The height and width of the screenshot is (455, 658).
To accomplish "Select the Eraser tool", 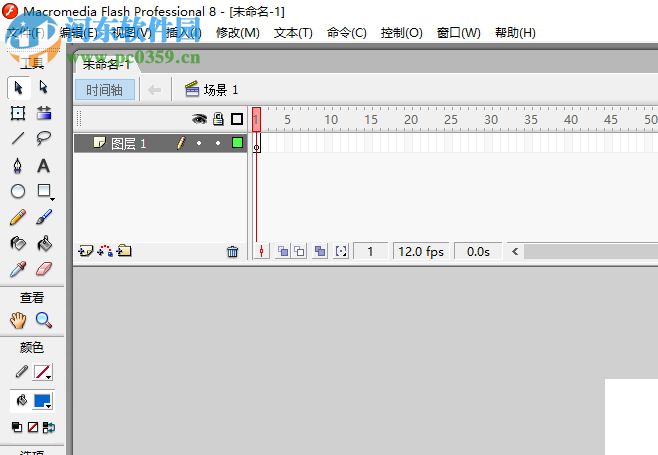I will pos(44,269).
